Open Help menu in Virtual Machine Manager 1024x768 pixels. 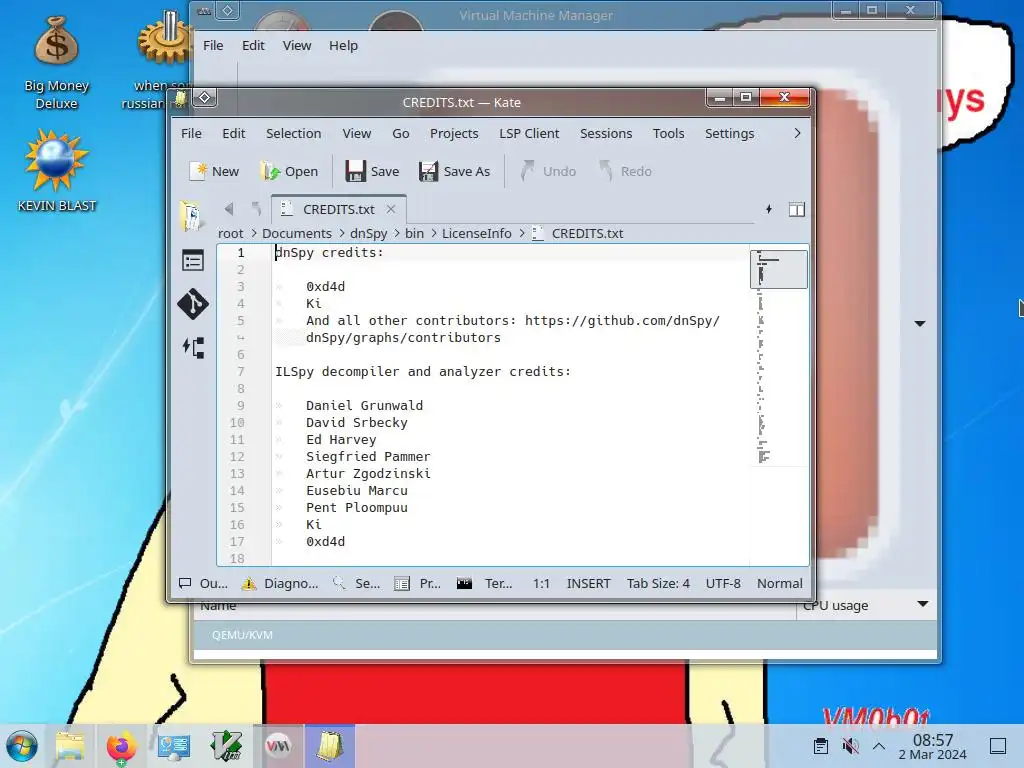pyautogui.click(x=343, y=46)
